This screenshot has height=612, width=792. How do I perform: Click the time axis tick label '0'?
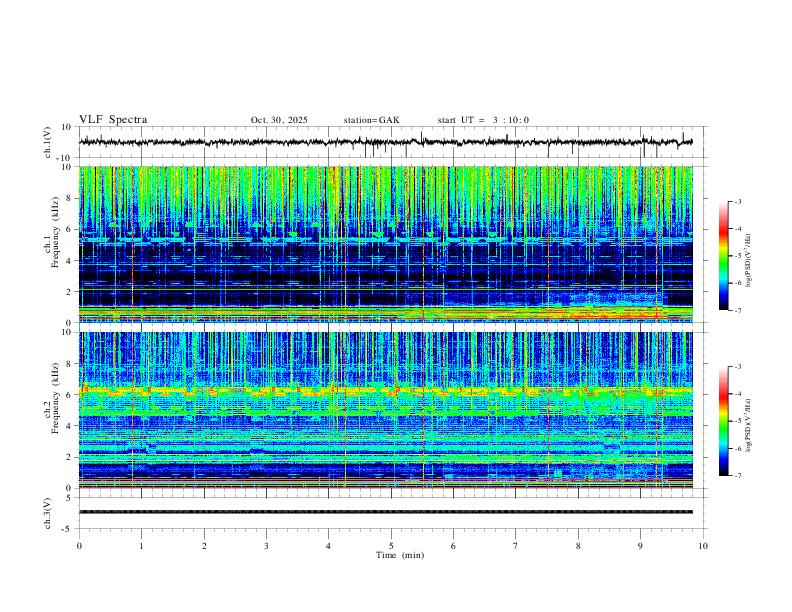pos(79,546)
